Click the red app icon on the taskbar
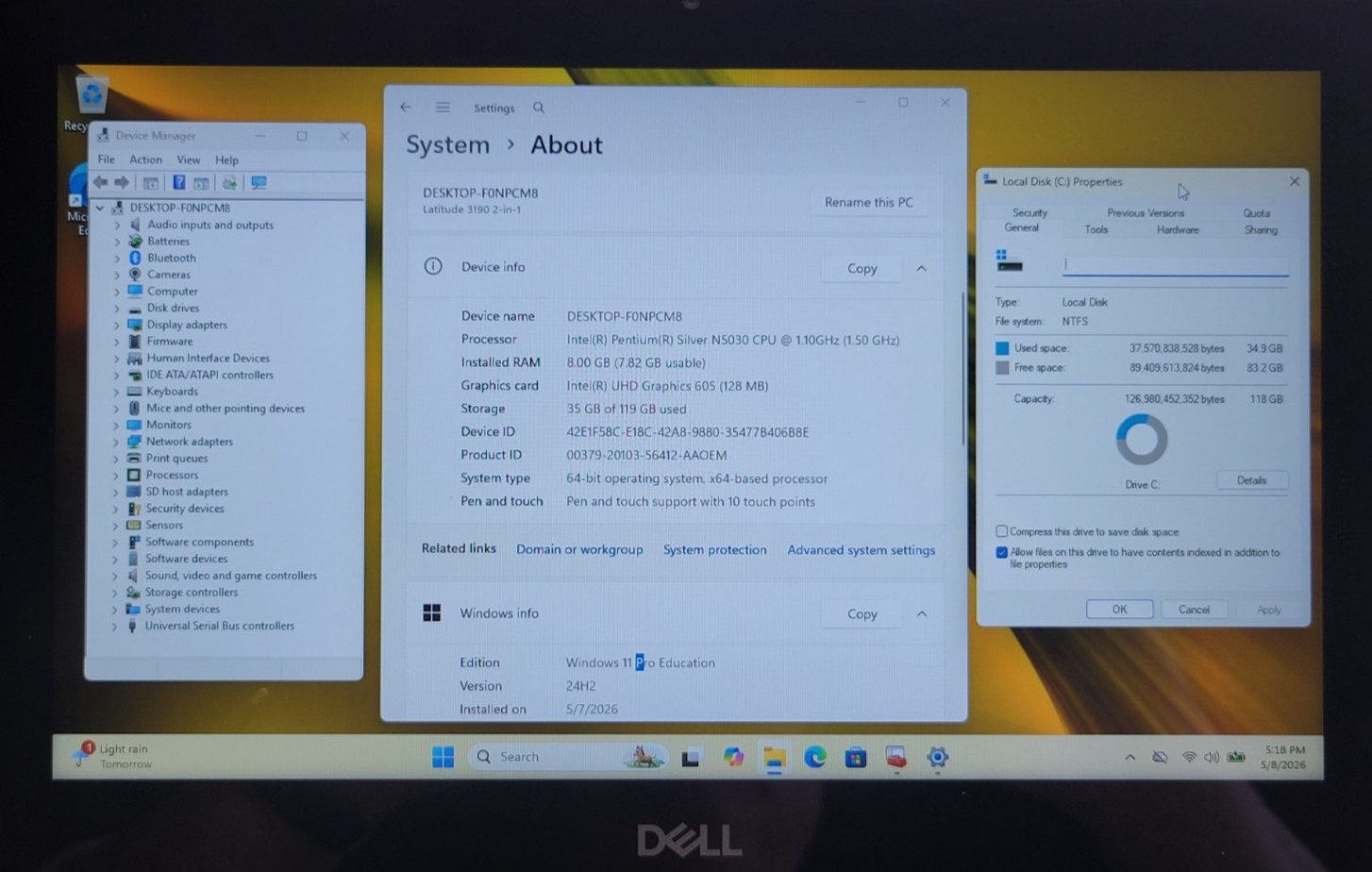 pos(896,757)
